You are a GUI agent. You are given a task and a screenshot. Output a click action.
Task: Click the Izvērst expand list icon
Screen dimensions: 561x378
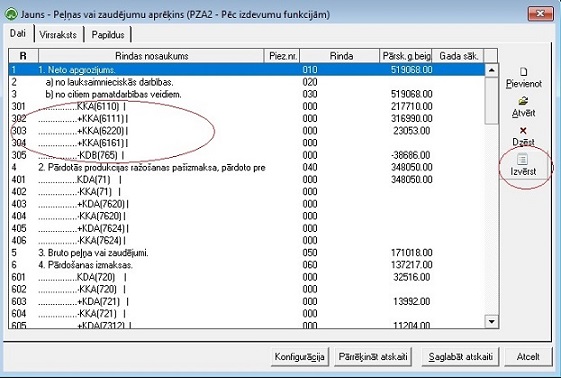(x=523, y=159)
